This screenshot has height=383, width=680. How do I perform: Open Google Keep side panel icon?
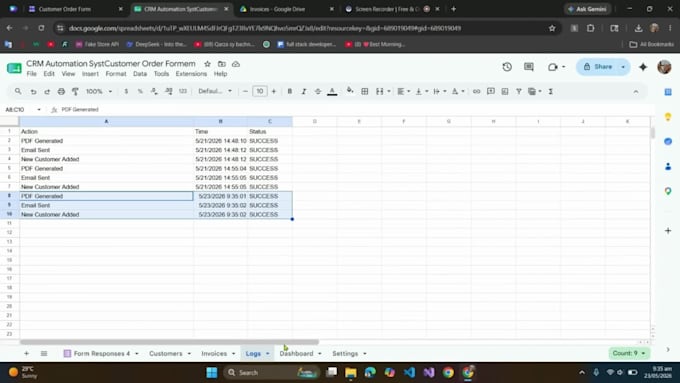[668, 116]
